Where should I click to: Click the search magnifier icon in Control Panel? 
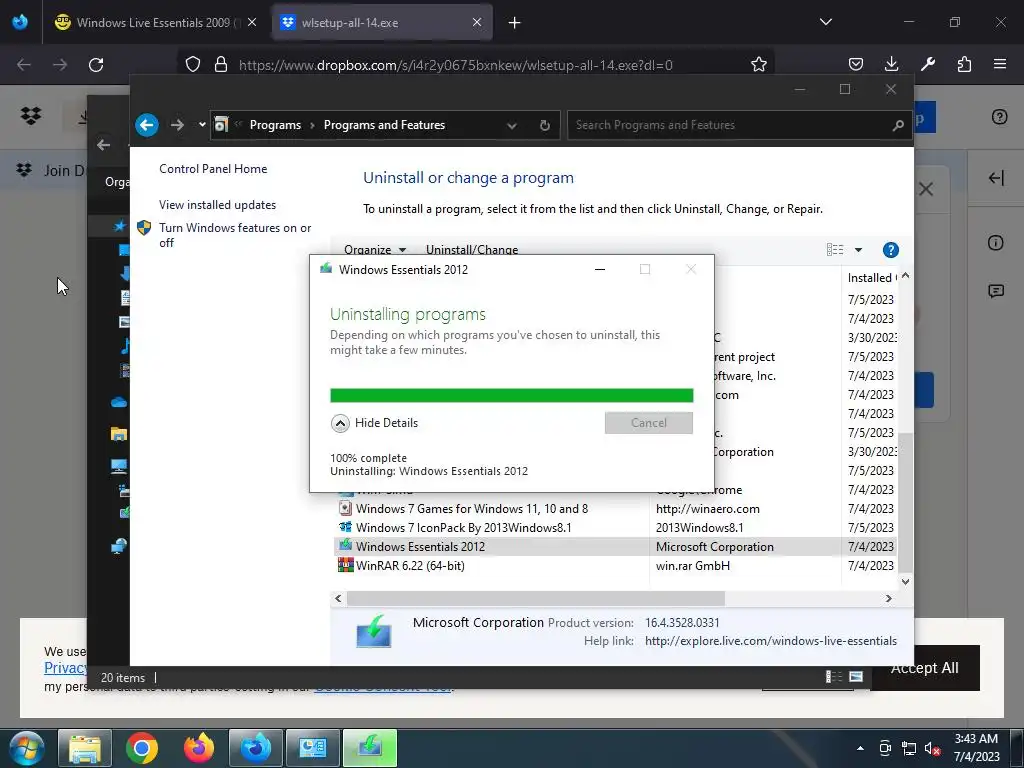click(898, 125)
